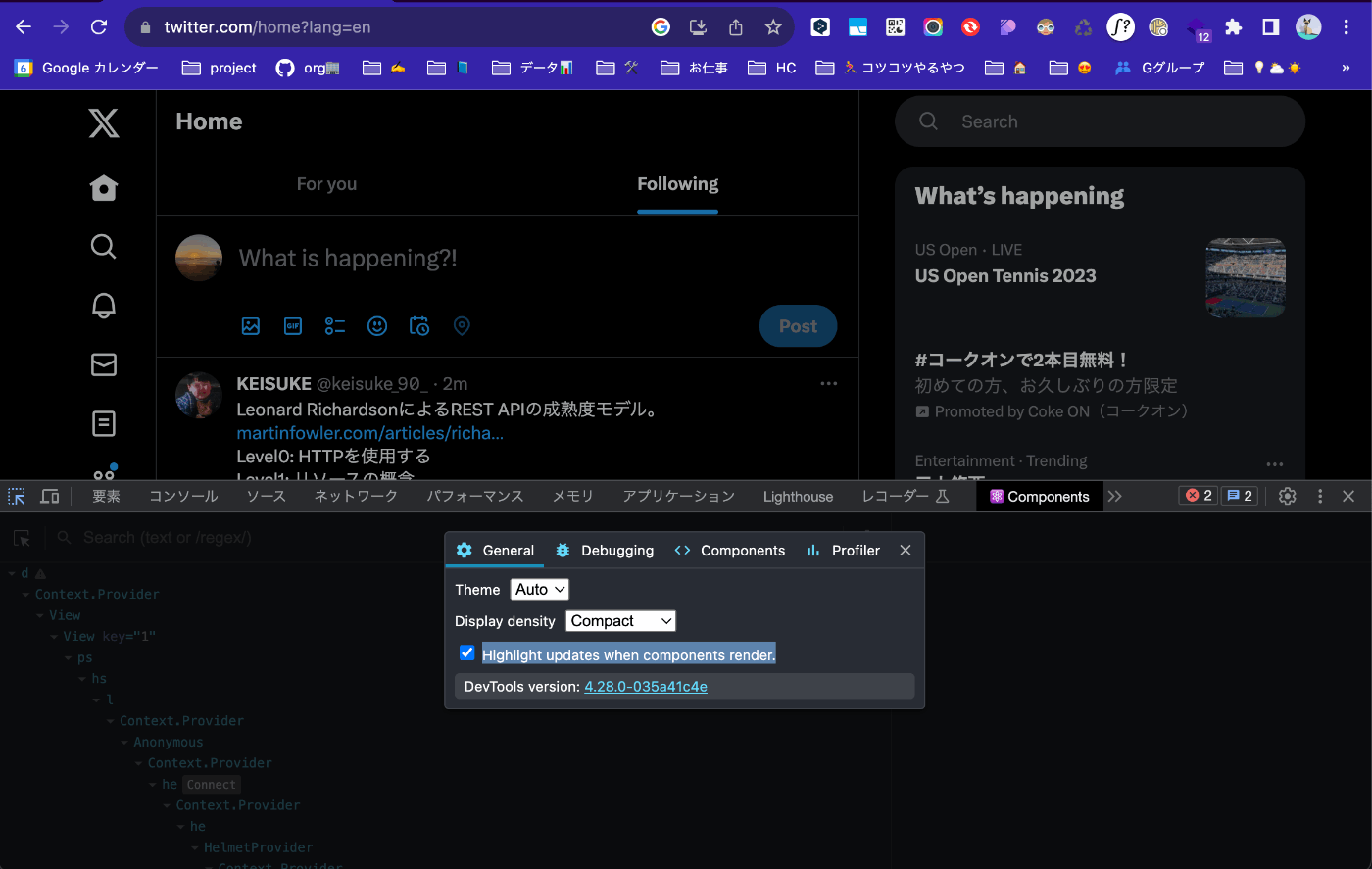Open the project bookmark folder

(220, 68)
